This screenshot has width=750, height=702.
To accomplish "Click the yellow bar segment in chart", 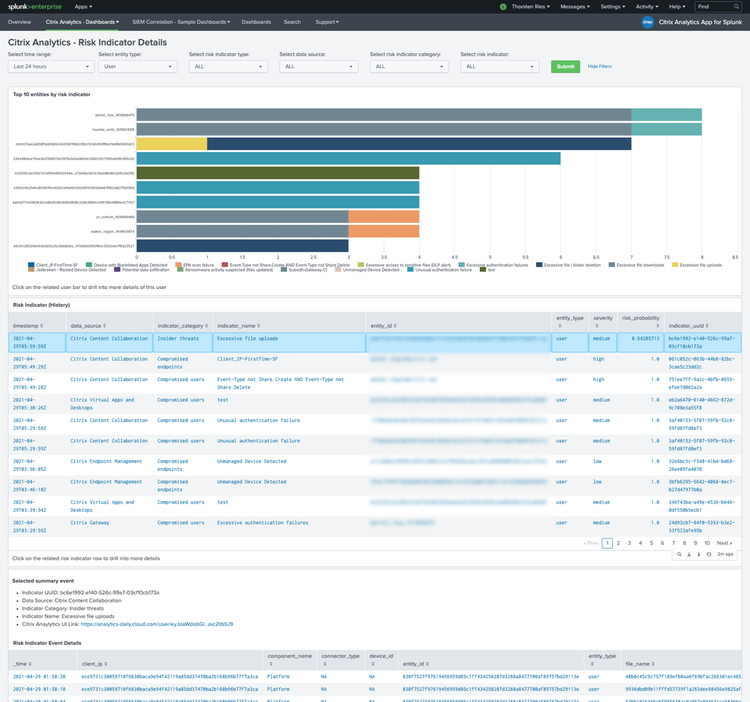I will (172, 144).
